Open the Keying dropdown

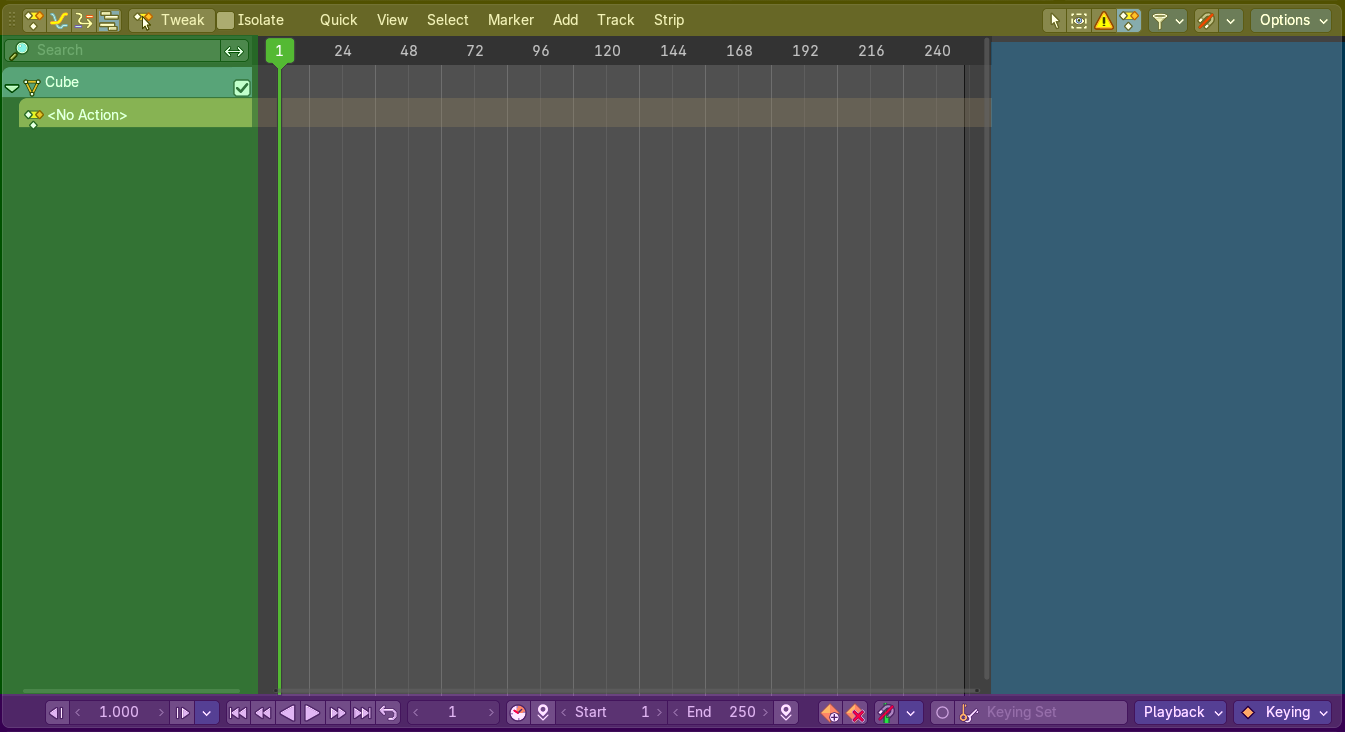click(1283, 713)
